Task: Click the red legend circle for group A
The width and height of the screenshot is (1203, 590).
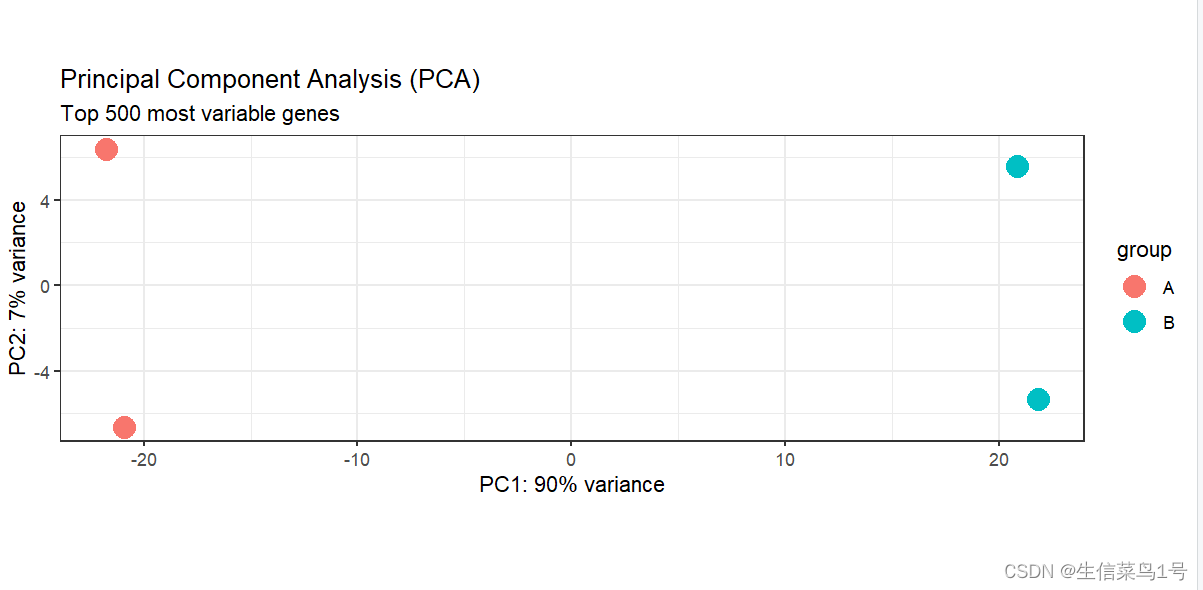Action: click(x=1134, y=287)
